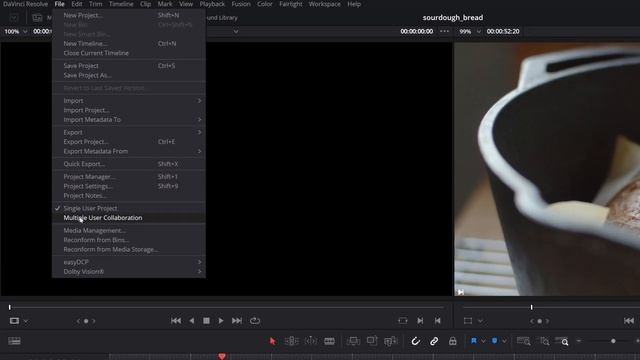Viewport: 640px width, 360px height.
Task: Expand the Export submenu
Action: 129,132
